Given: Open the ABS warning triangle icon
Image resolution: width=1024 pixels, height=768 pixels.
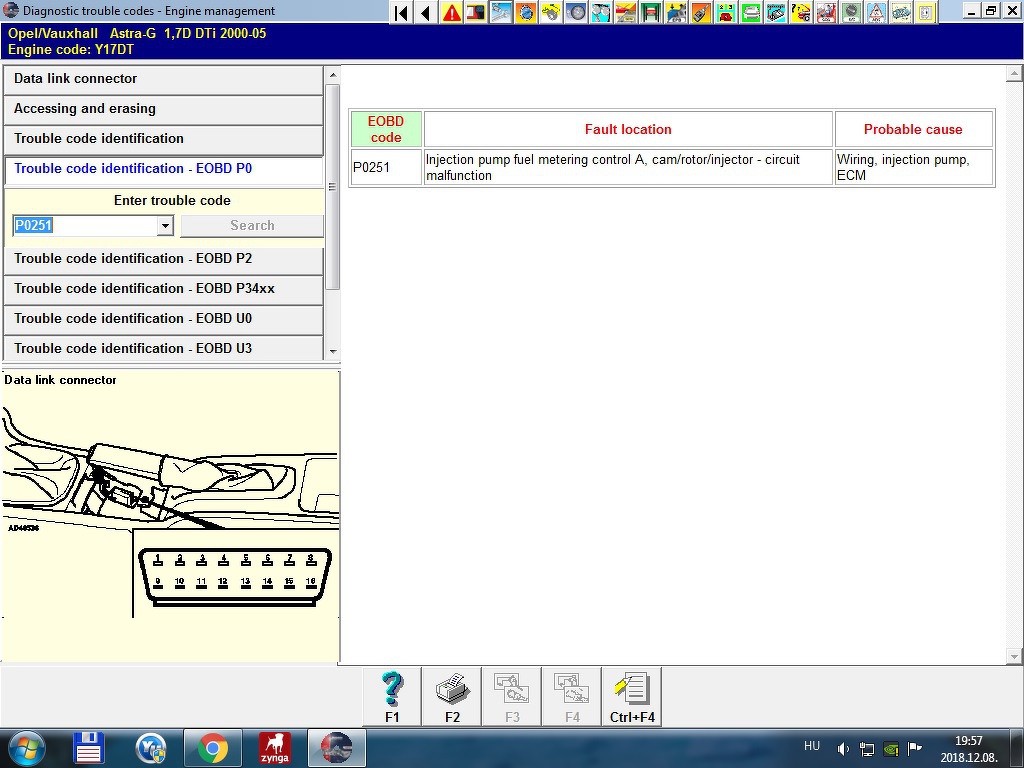Looking at the screenshot, I should point(876,12).
